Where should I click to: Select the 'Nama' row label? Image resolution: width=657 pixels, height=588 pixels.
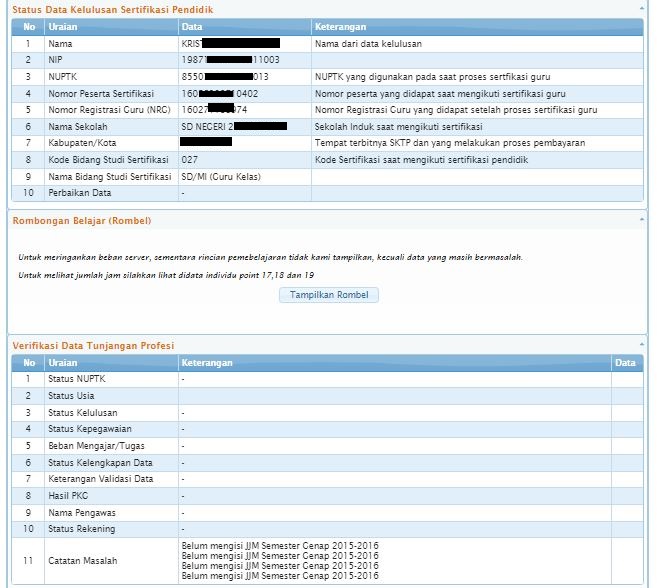[60, 44]
